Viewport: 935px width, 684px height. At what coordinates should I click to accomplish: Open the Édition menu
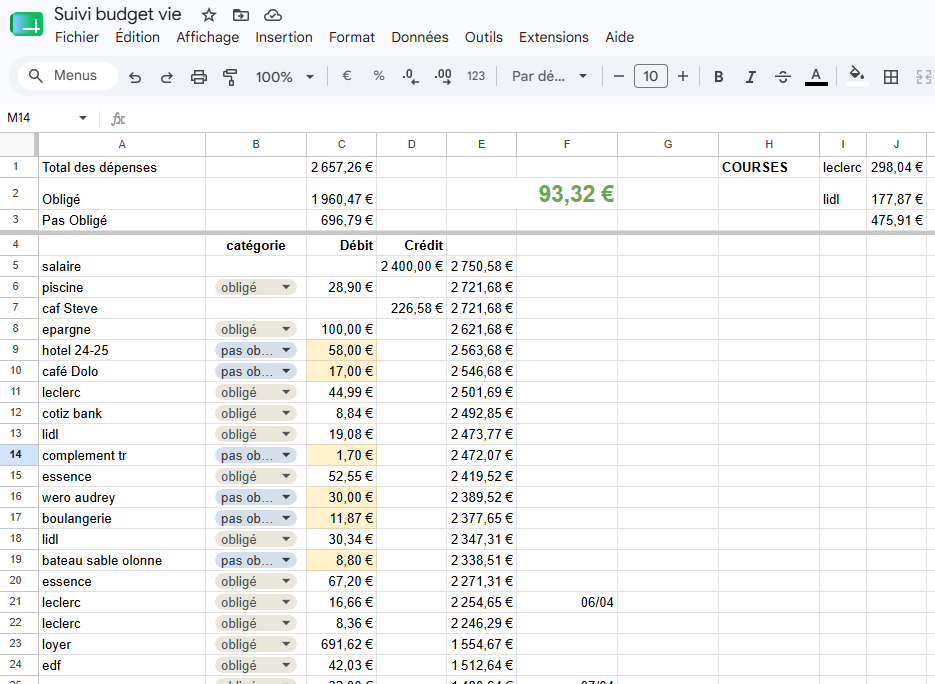click(137, 37)
